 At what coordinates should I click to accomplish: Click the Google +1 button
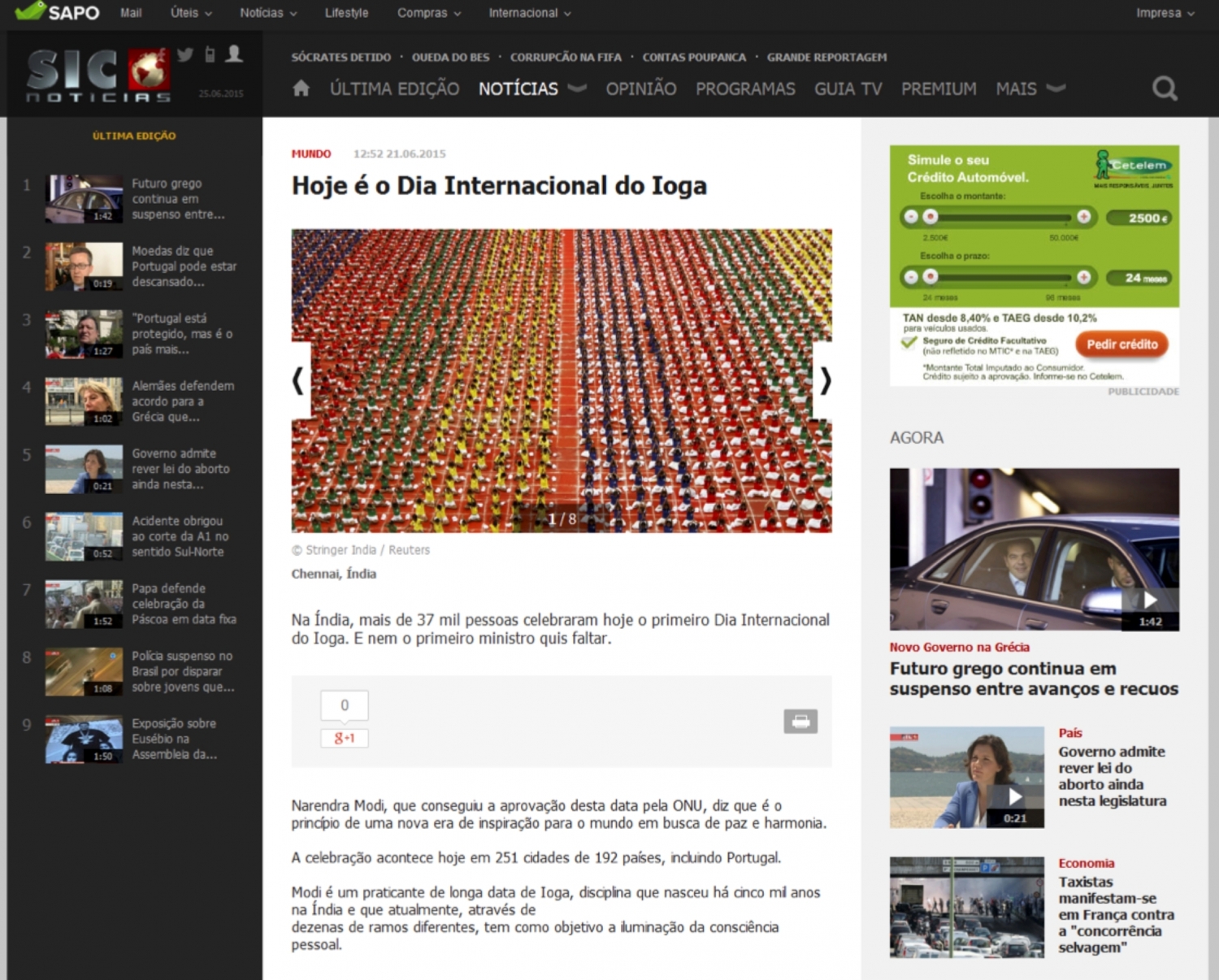345,738
